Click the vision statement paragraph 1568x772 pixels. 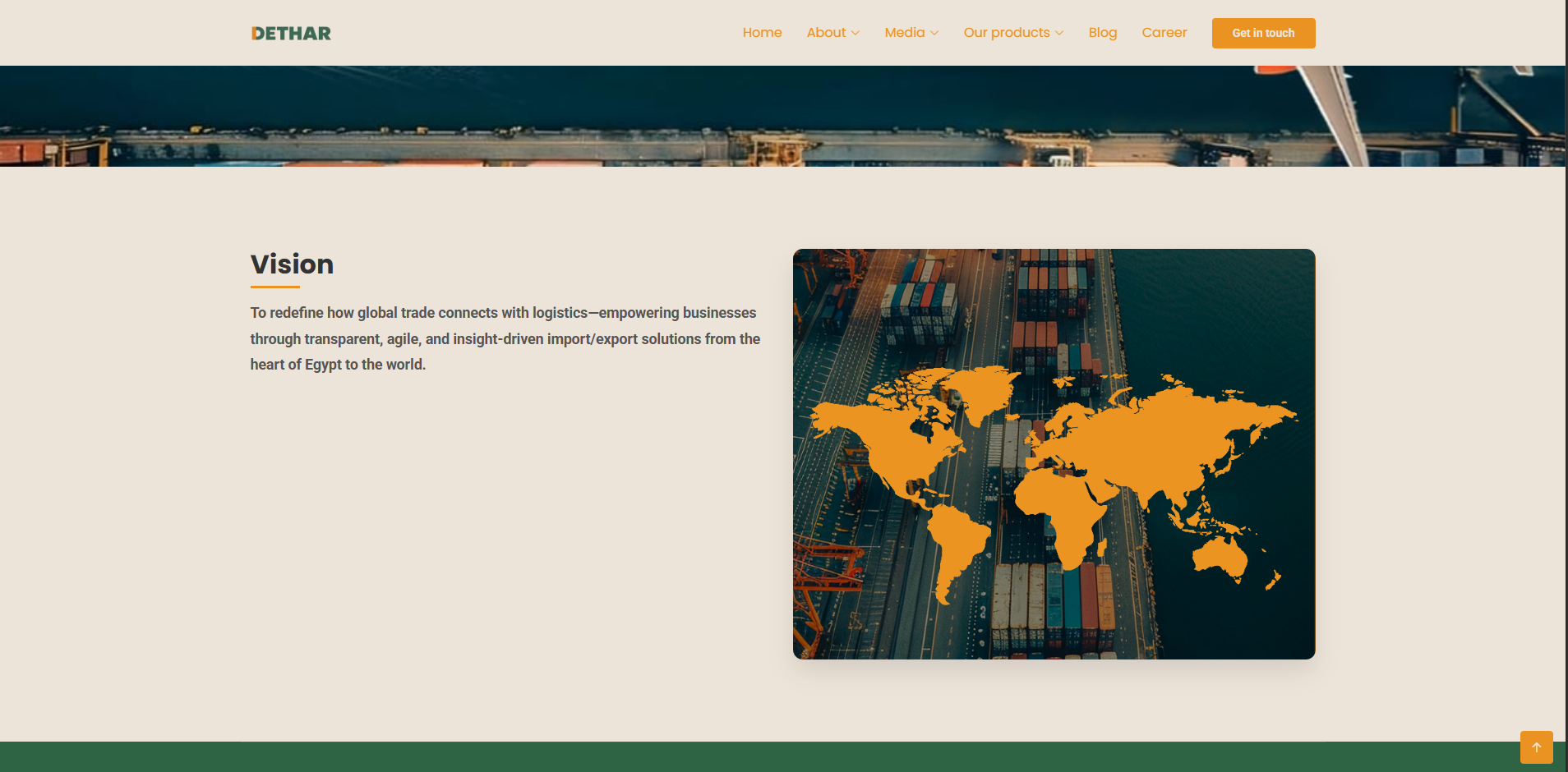[504, 338]
